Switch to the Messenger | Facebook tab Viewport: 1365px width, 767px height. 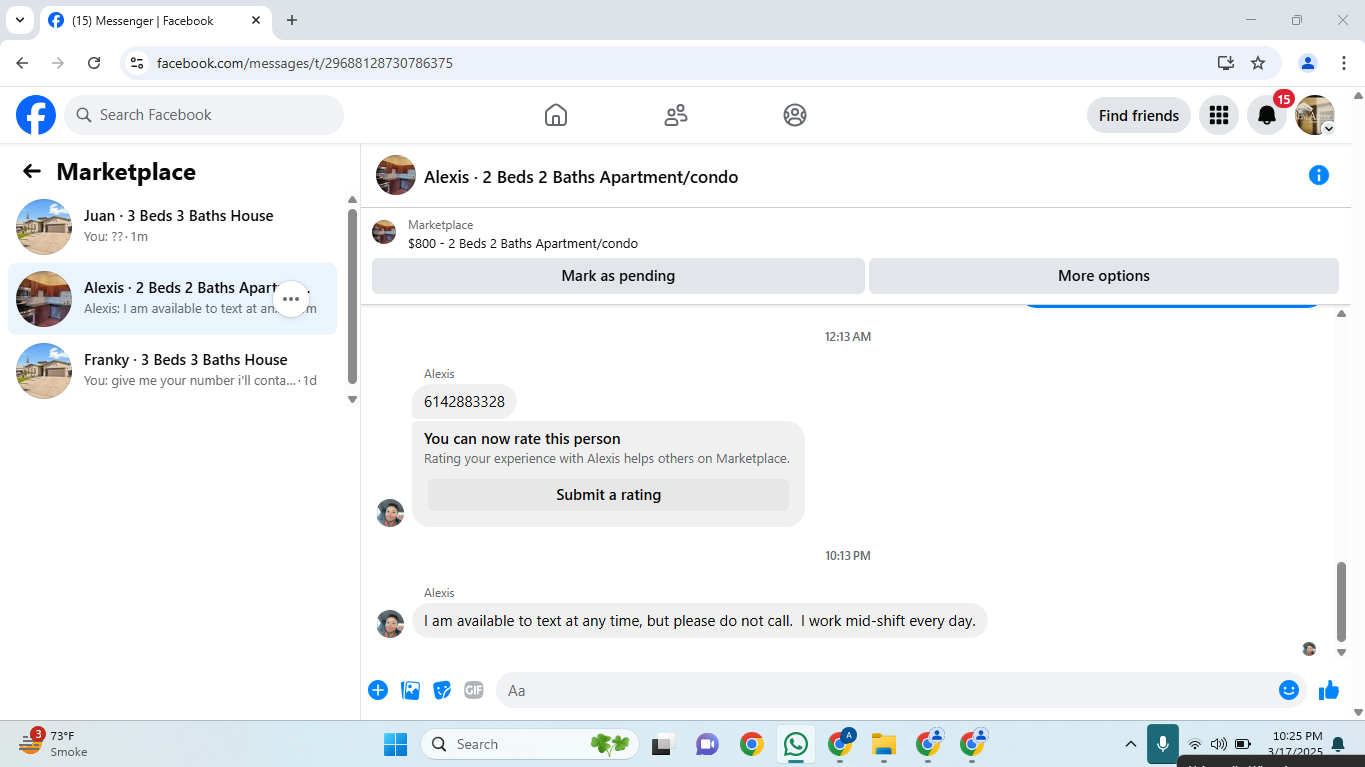pyautogui.click(x=155, y=20)
